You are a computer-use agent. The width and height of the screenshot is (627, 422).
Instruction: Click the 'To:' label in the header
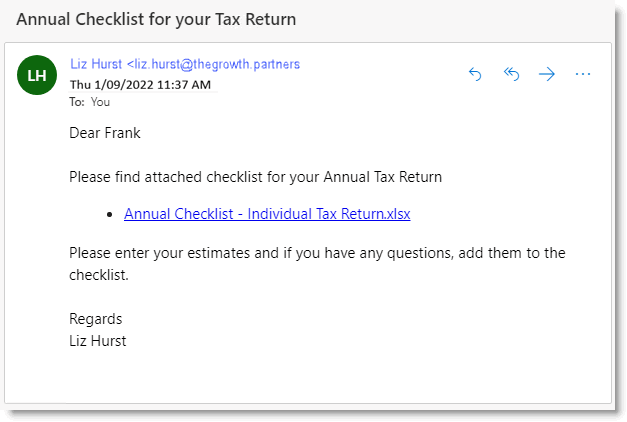coord(77,101)
